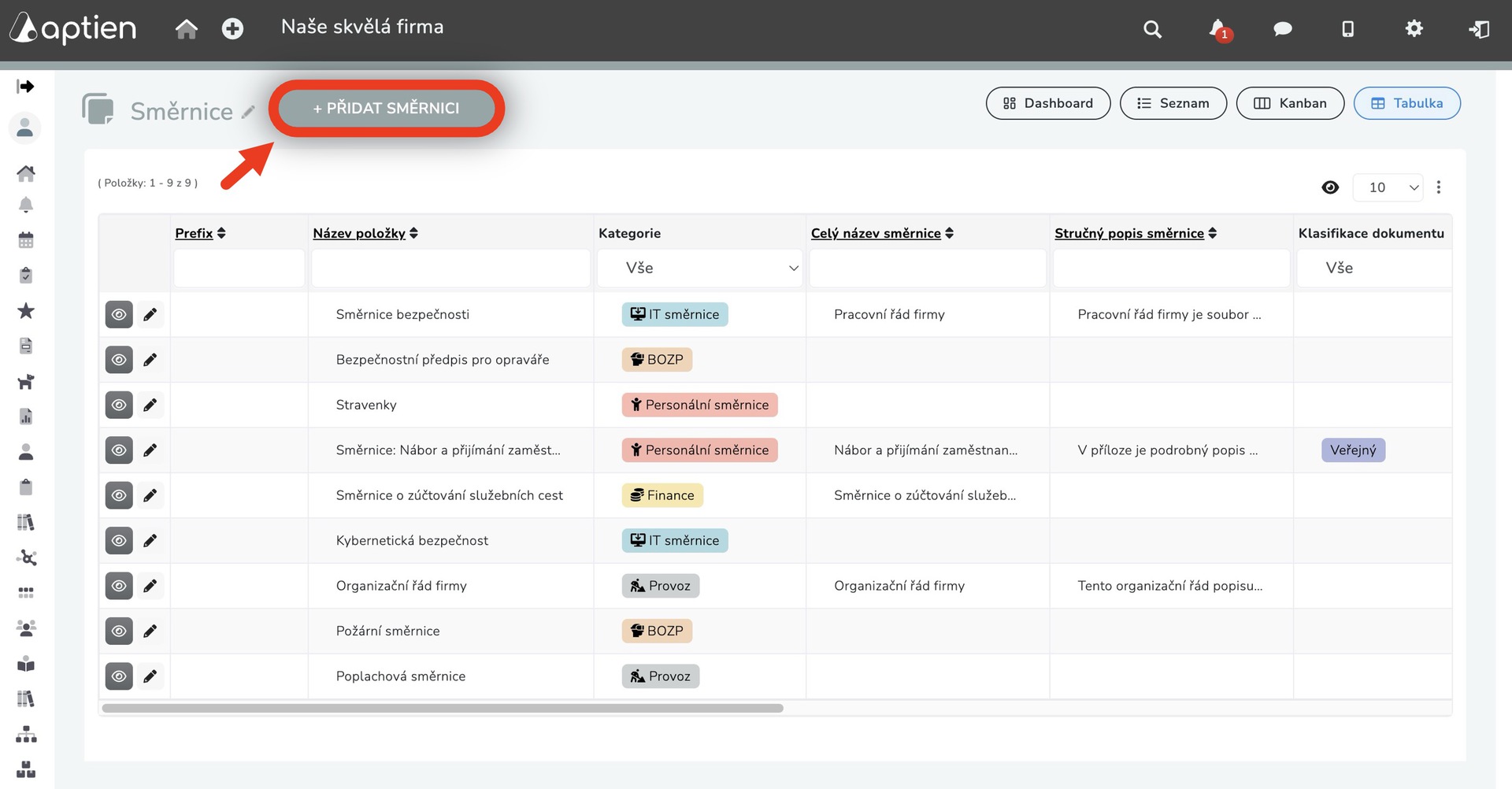The height and width of the screenshot is (789, 1512).
Task: View the Poplachová směrnice row via eye
Action: (119, 676)
